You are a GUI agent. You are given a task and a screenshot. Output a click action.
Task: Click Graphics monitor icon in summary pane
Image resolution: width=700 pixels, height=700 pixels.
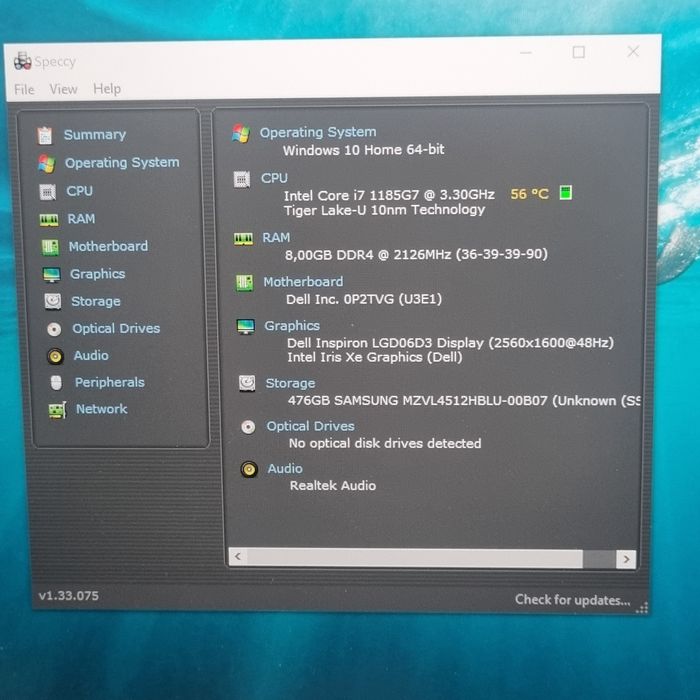246,327
